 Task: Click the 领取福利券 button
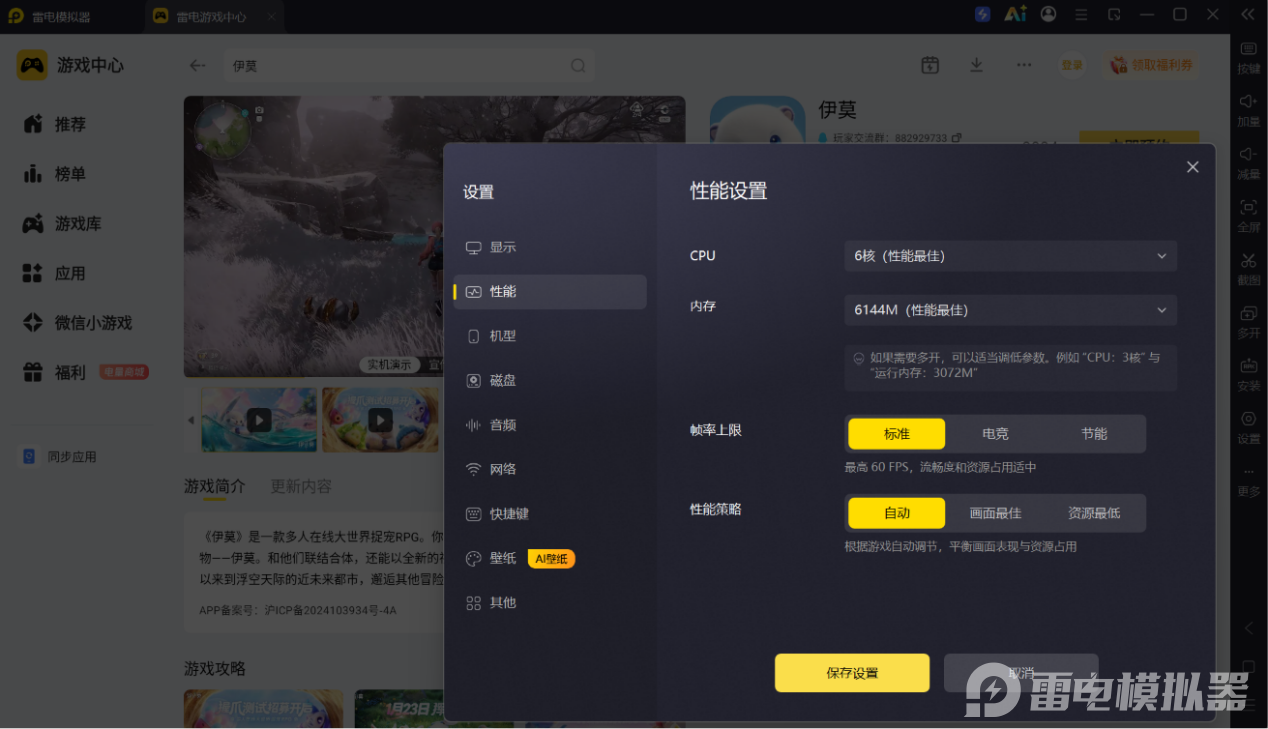[1152, 65]
